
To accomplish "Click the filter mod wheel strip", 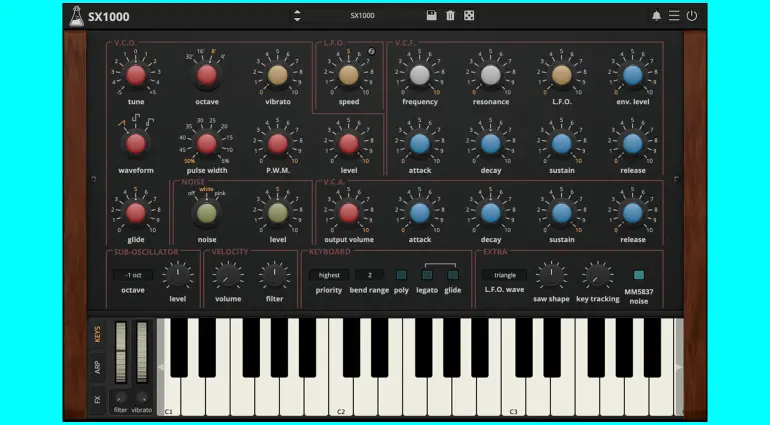I will click(121, 351).
